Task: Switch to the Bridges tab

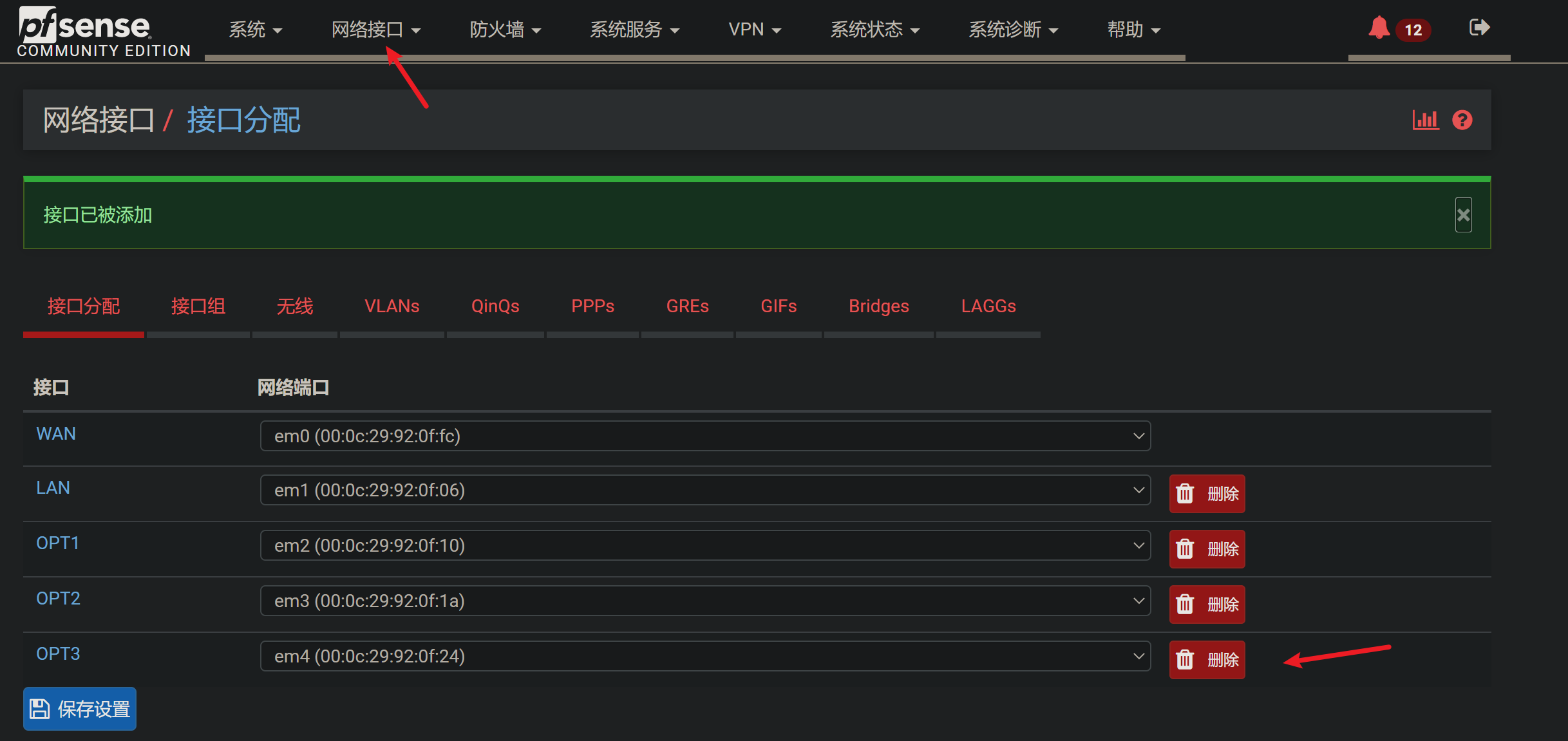Action: click(x=878, y=306)
